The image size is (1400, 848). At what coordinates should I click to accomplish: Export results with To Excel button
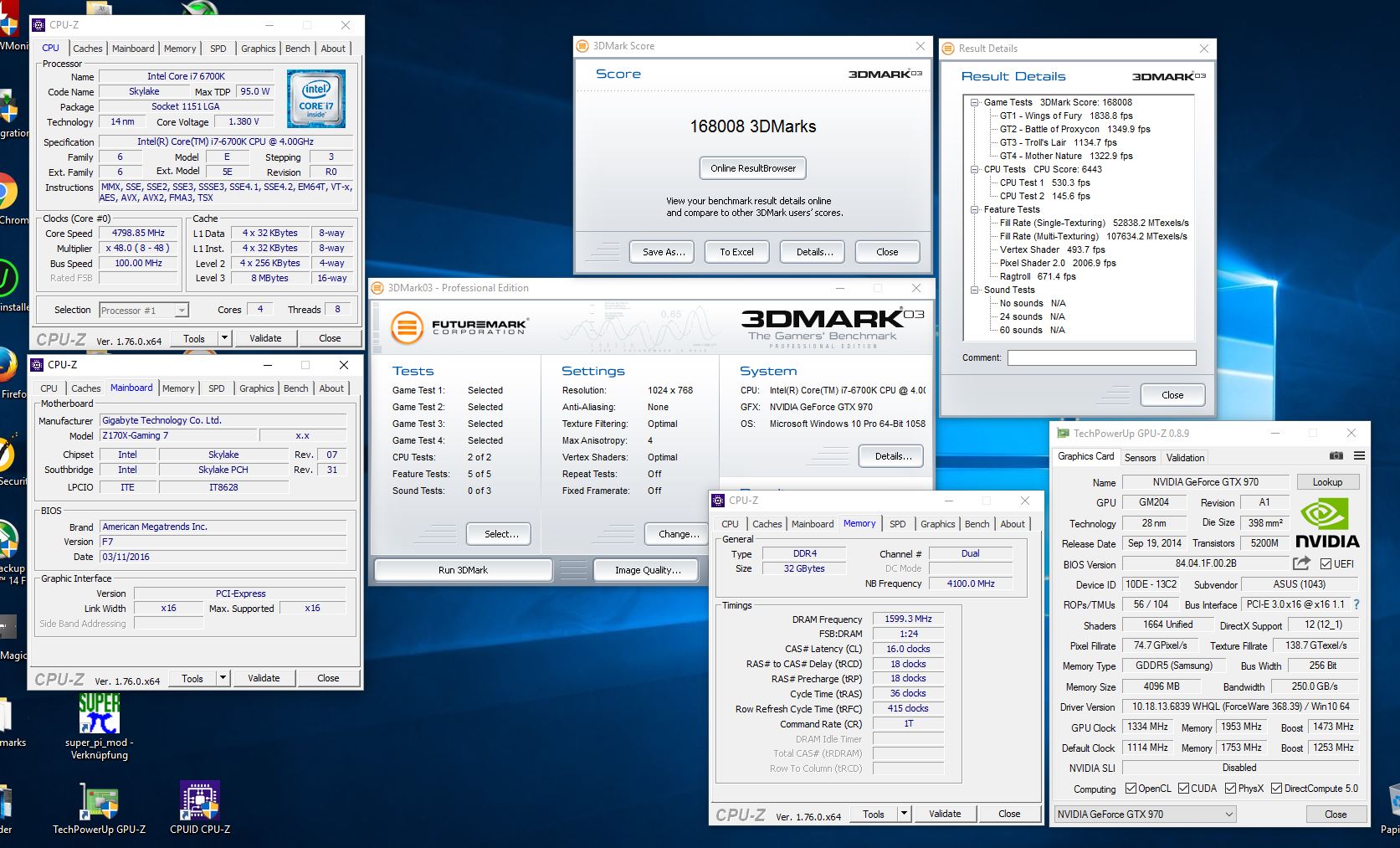click(736, 252)
